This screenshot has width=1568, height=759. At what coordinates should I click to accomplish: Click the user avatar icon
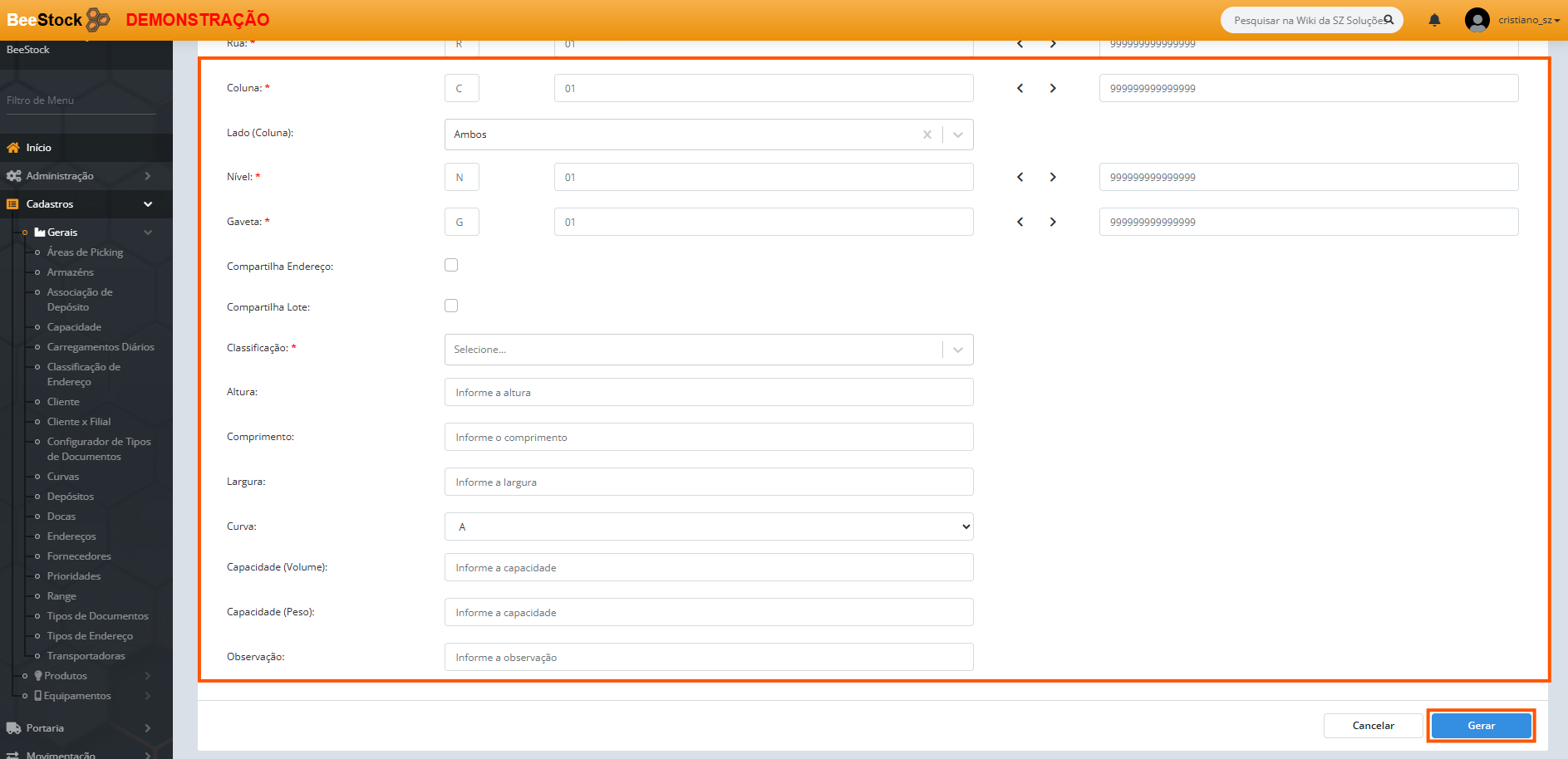[1477, 20]
